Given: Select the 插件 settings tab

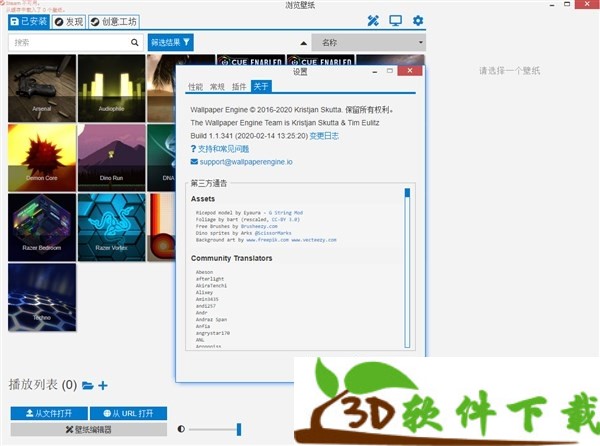Looking at the screenshot, I should tap(239, 87).
